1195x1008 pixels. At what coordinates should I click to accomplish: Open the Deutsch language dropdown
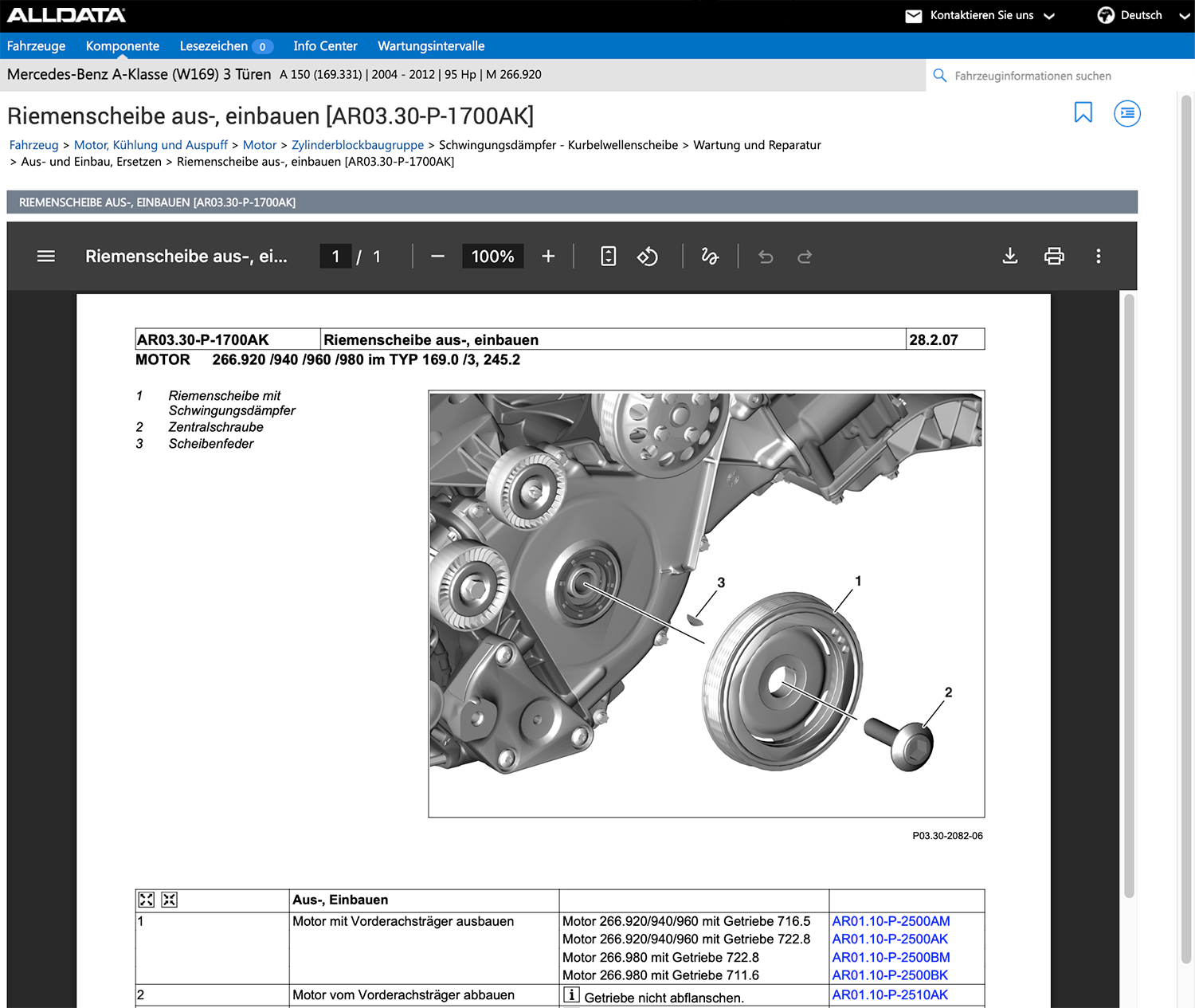(x=1185, y=16)
